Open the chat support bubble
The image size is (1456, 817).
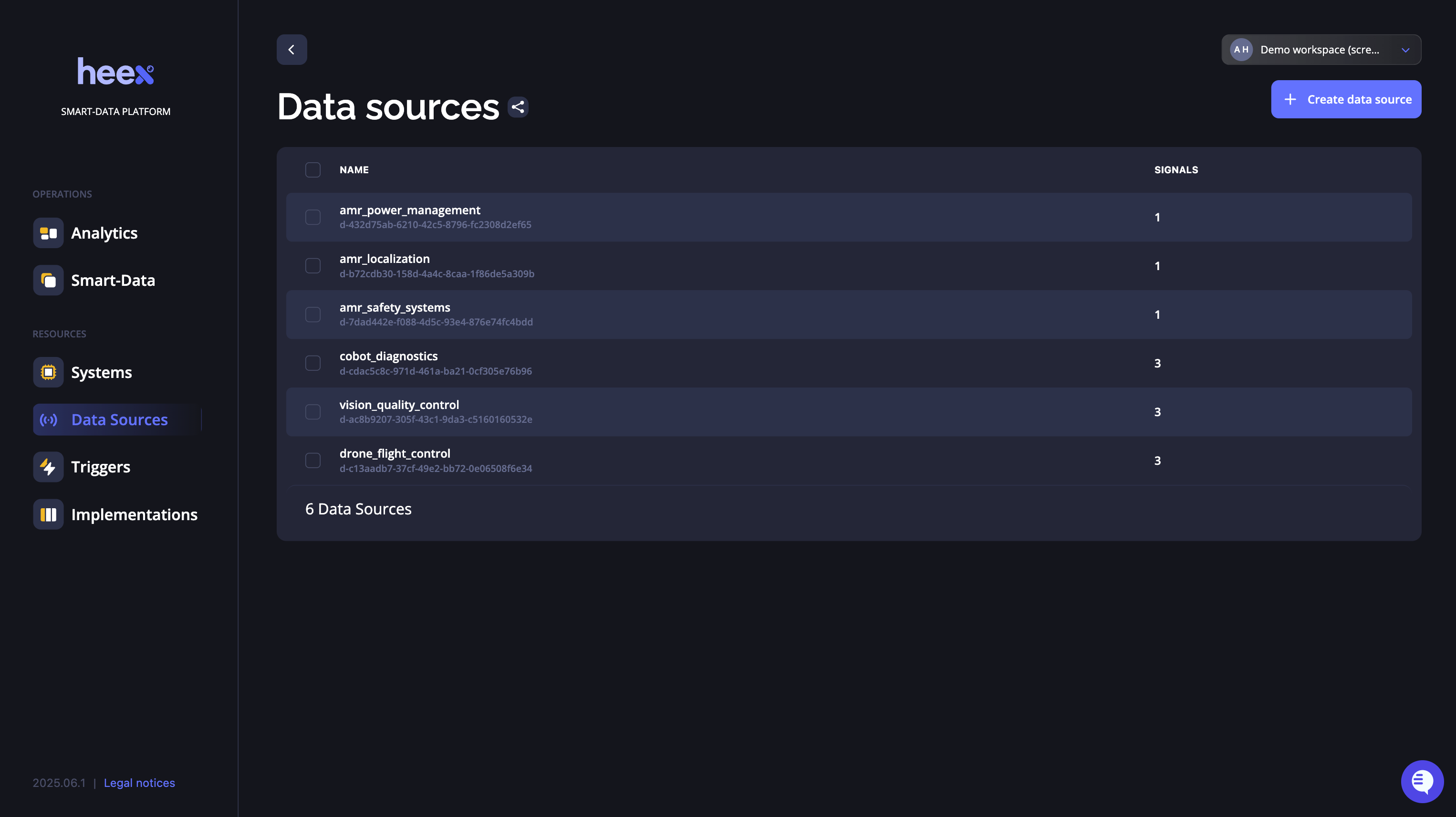[1422, 781]
